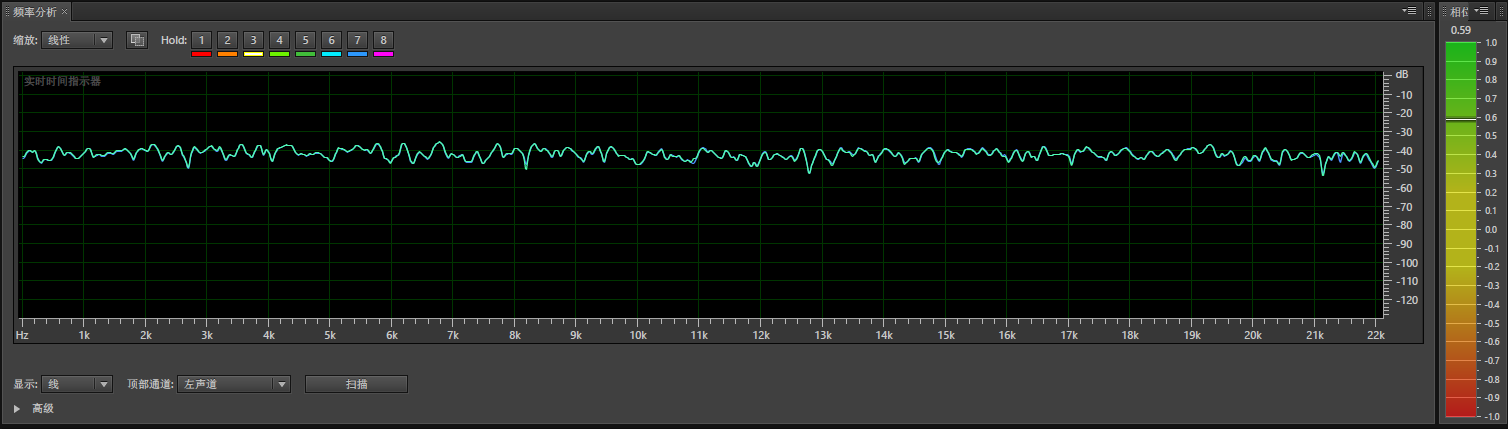The width and height of the screenshot is (1508, 429).
Task: Open the 频率分析 panel options menu
Action: point(1410,11)
